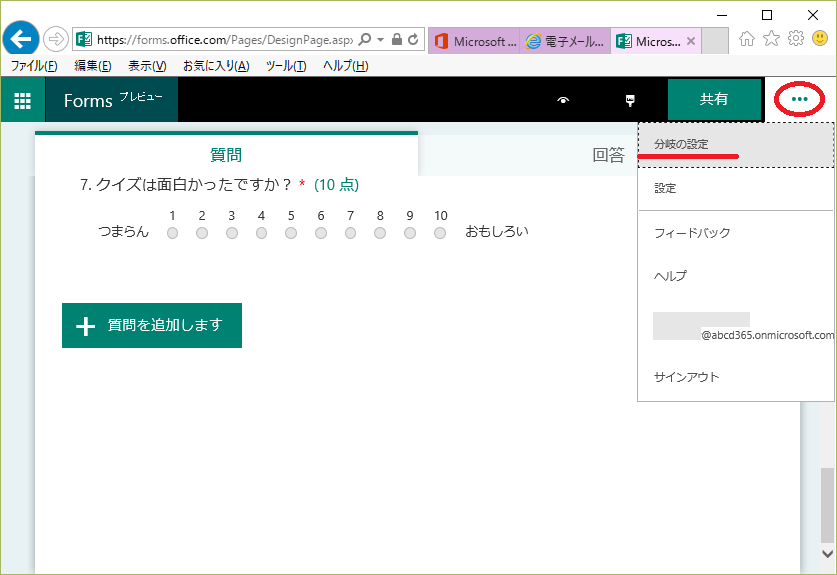Screen dimensions: 837x575
Task: Click the preview eye icon
Action: click(x=563, y=100)
